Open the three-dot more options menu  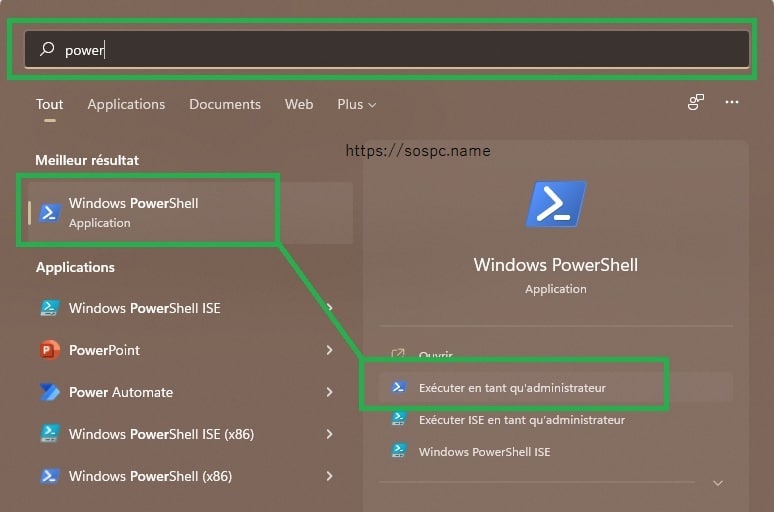pyautogui.click(x=732, y=102)
